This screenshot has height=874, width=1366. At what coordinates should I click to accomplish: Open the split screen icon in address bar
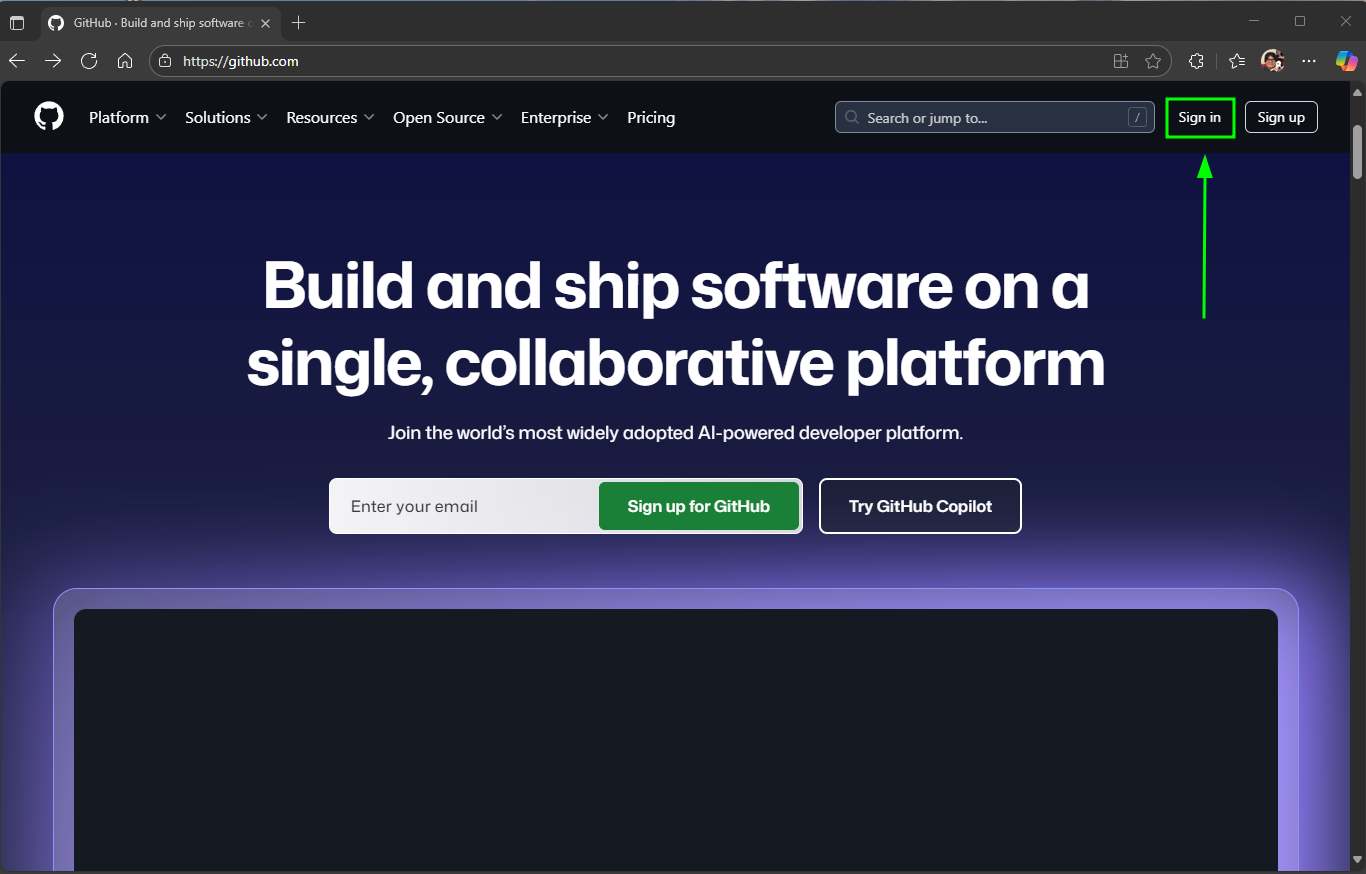(x=1121, y=61)
